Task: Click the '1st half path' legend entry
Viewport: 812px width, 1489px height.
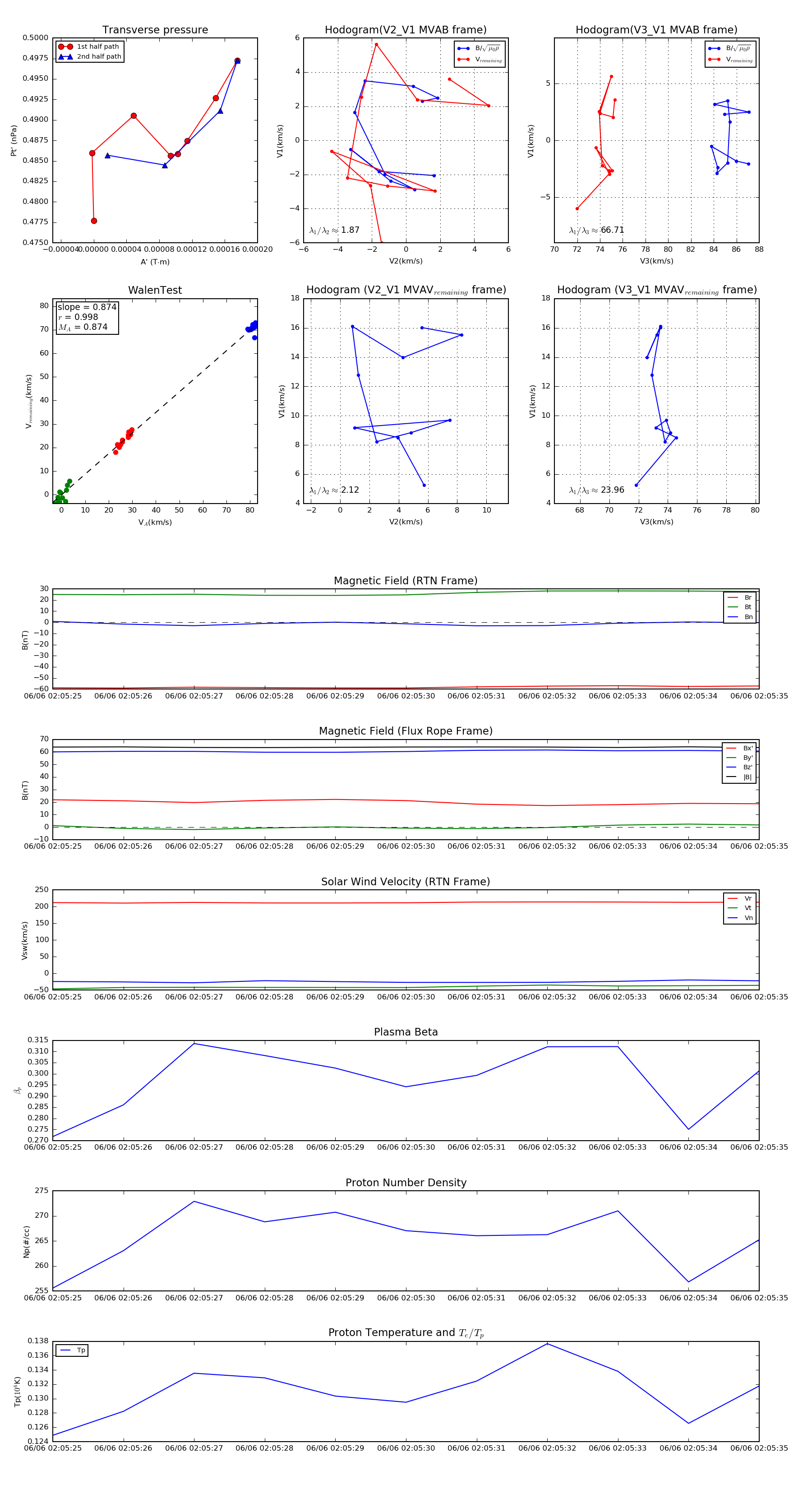Action: (x=90, y=47)
